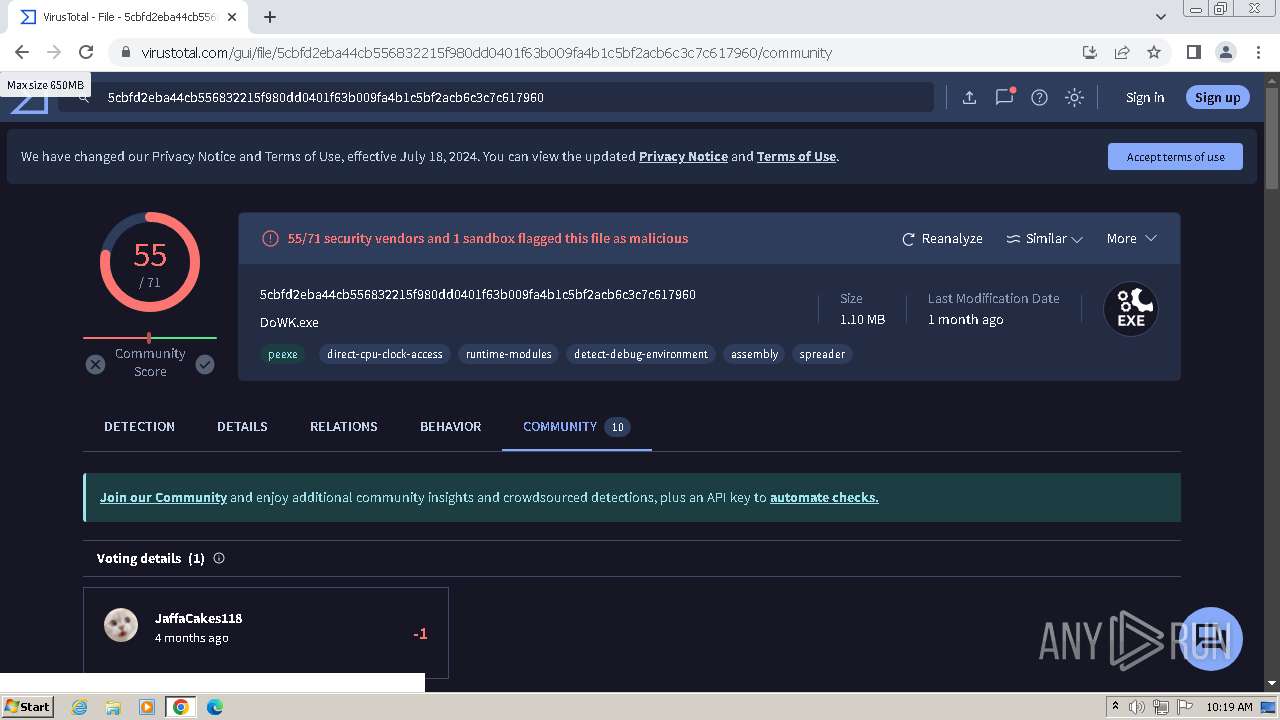Click the file hash text in header
This screenshot has width=1280, height=720.
tap(477, 294)
